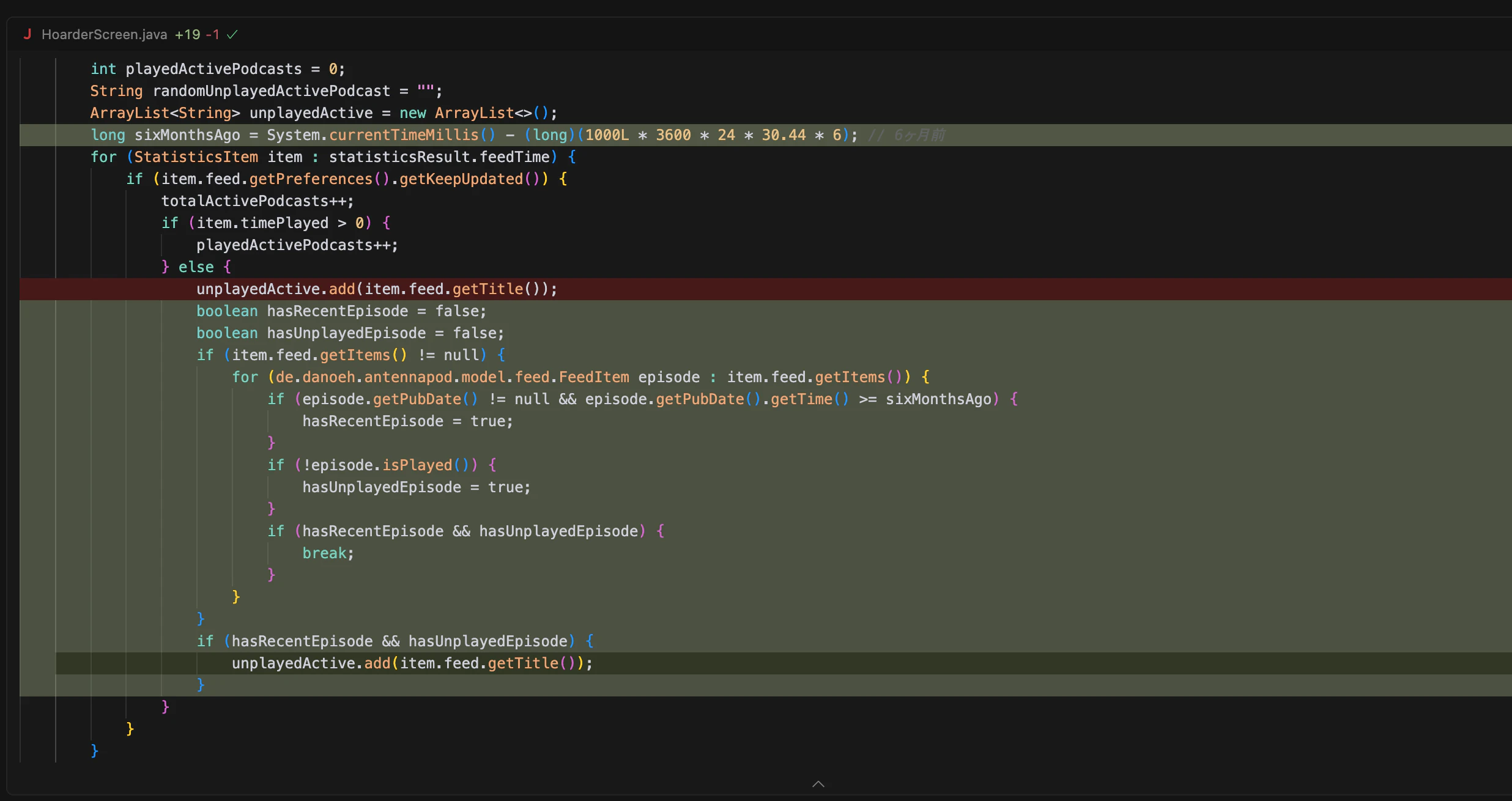
Task: Click the green checkmark applied icon
Action: pos(232,34)
